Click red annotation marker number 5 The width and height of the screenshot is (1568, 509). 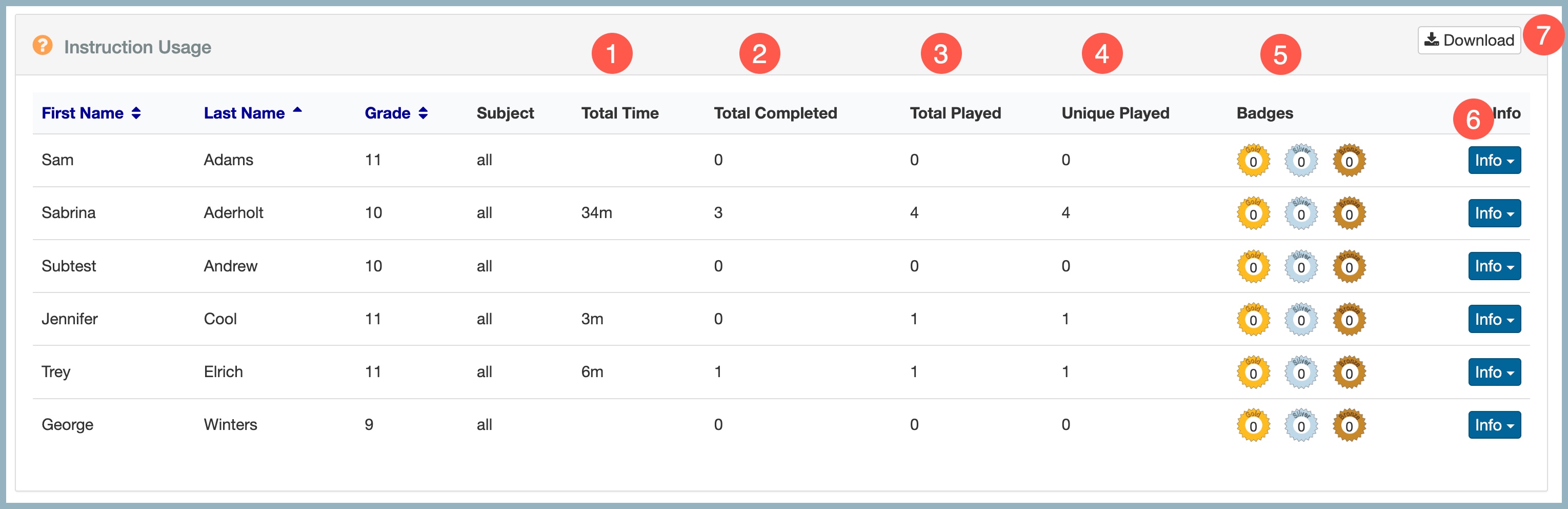pos(1280,55)
